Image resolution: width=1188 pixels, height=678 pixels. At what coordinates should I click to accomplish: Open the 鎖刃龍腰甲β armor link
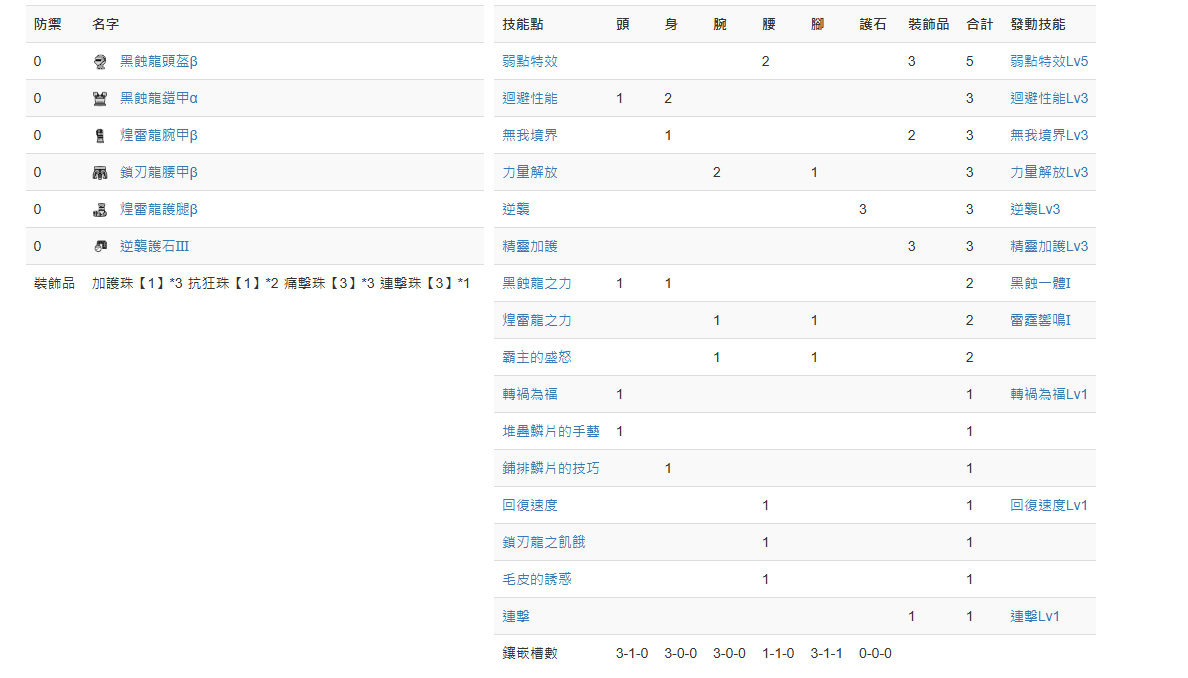(158, 173)
